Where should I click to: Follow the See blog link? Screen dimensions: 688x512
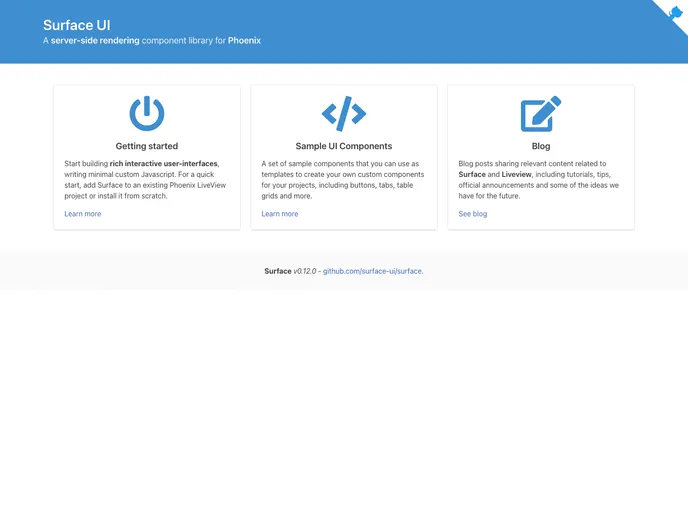pyautogui.click(x=472, y=214)
